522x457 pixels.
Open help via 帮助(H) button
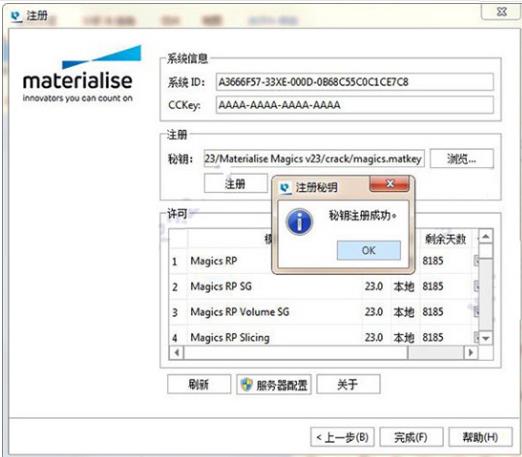tap(480, 437)
